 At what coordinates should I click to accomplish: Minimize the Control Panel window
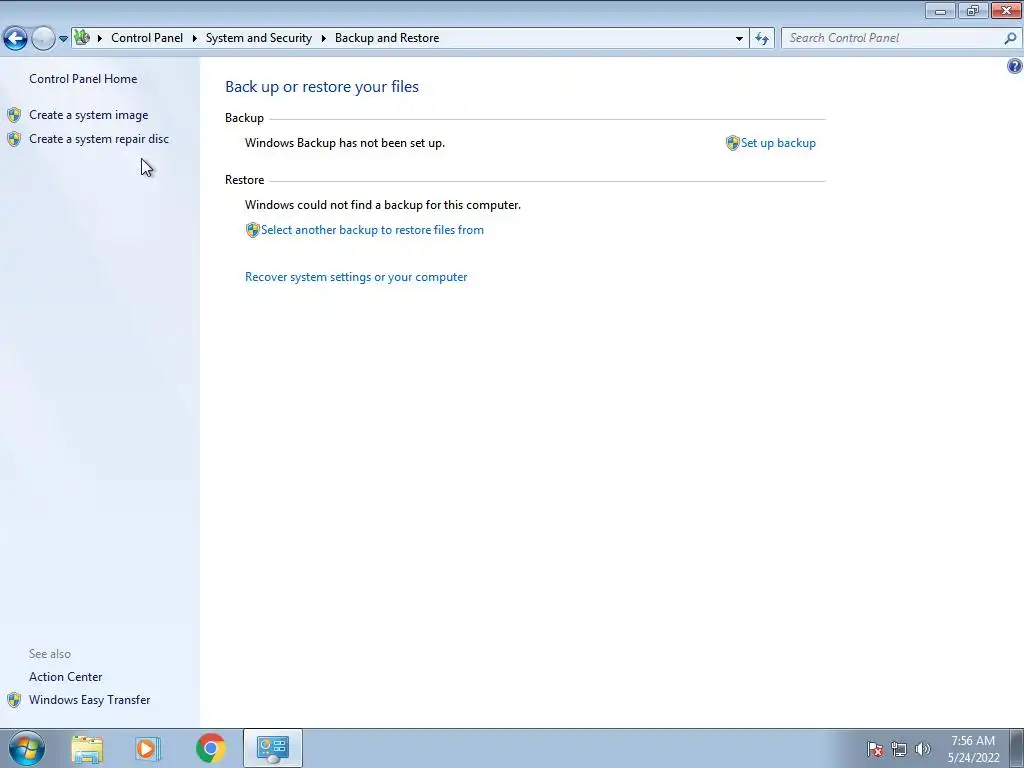click(940, 10)
